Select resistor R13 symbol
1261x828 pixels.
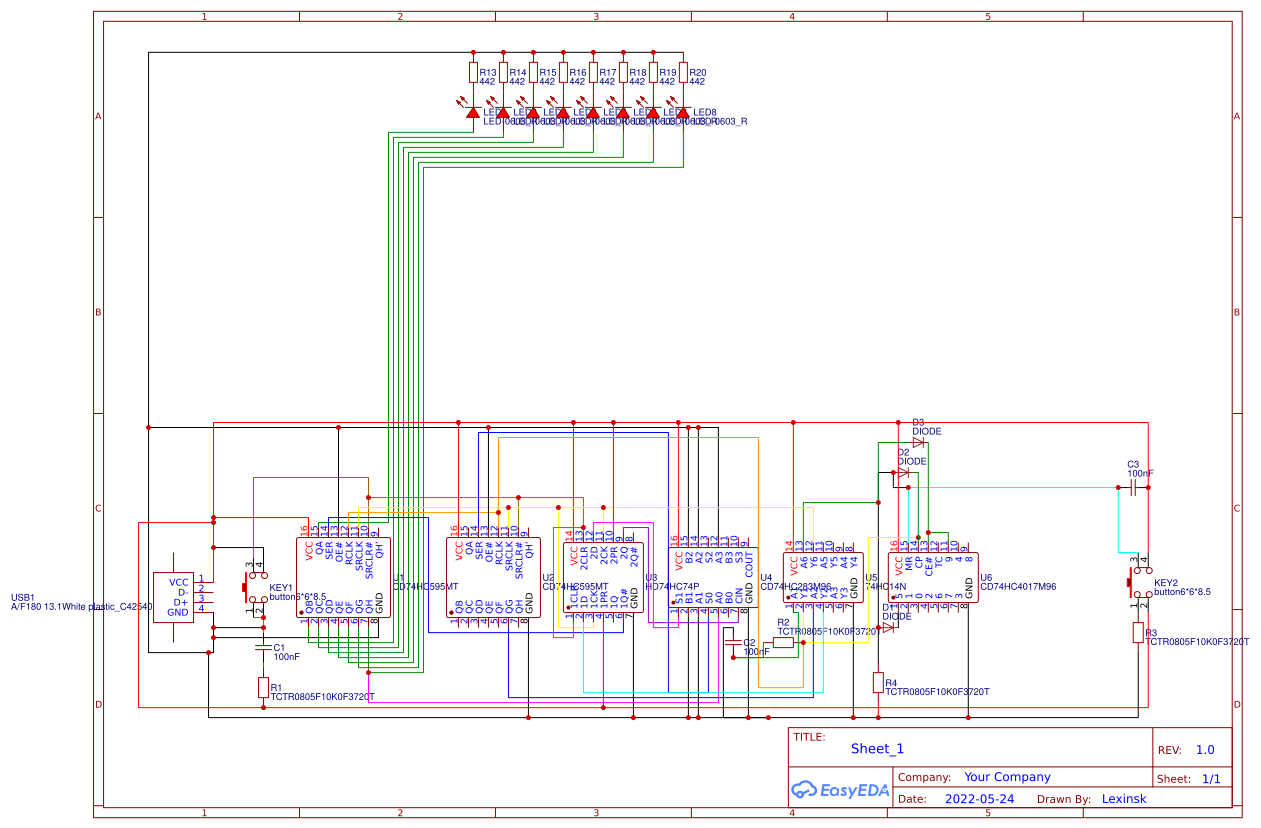coord(473,72)
